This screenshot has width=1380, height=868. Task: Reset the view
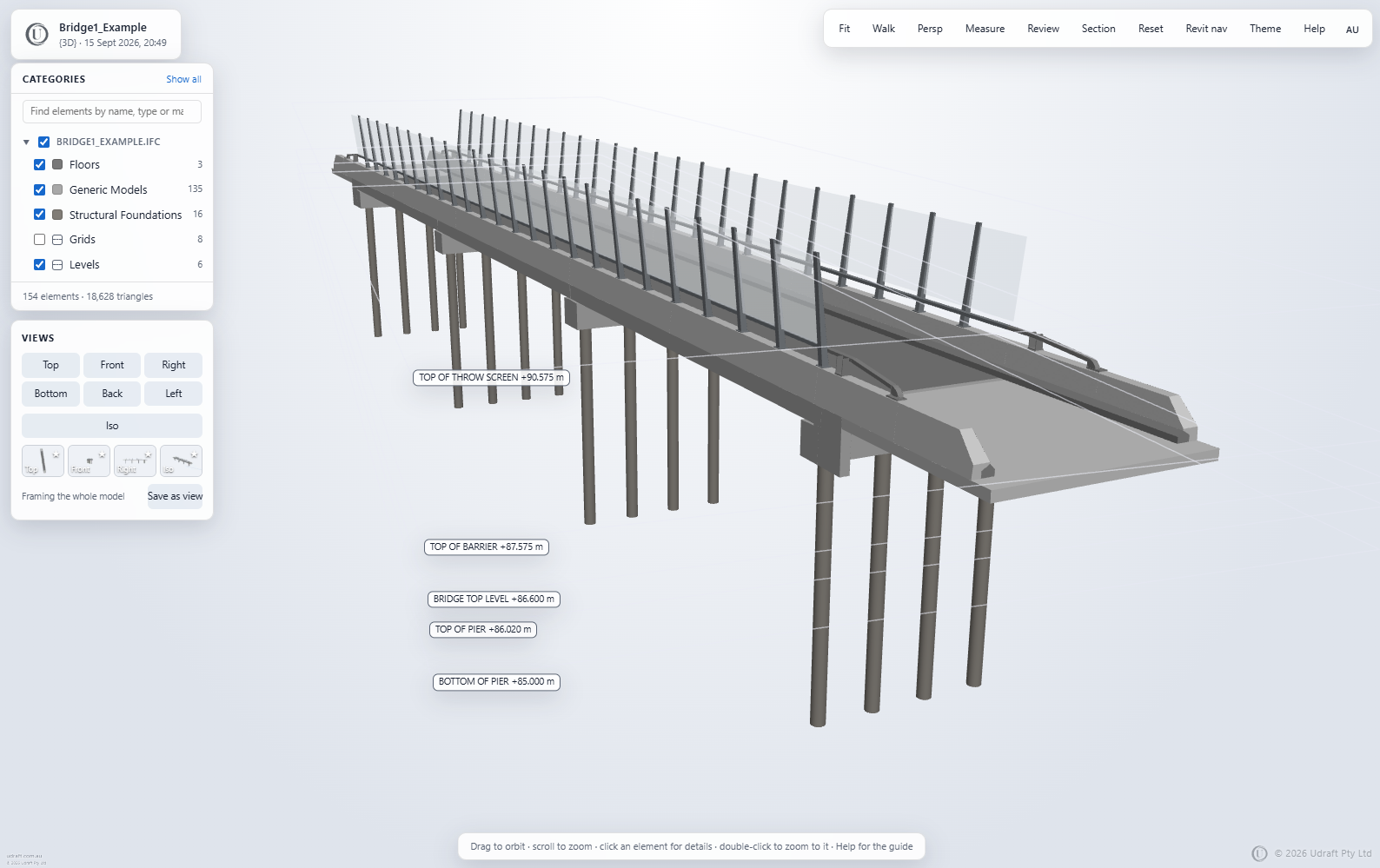pos(1151,29)
